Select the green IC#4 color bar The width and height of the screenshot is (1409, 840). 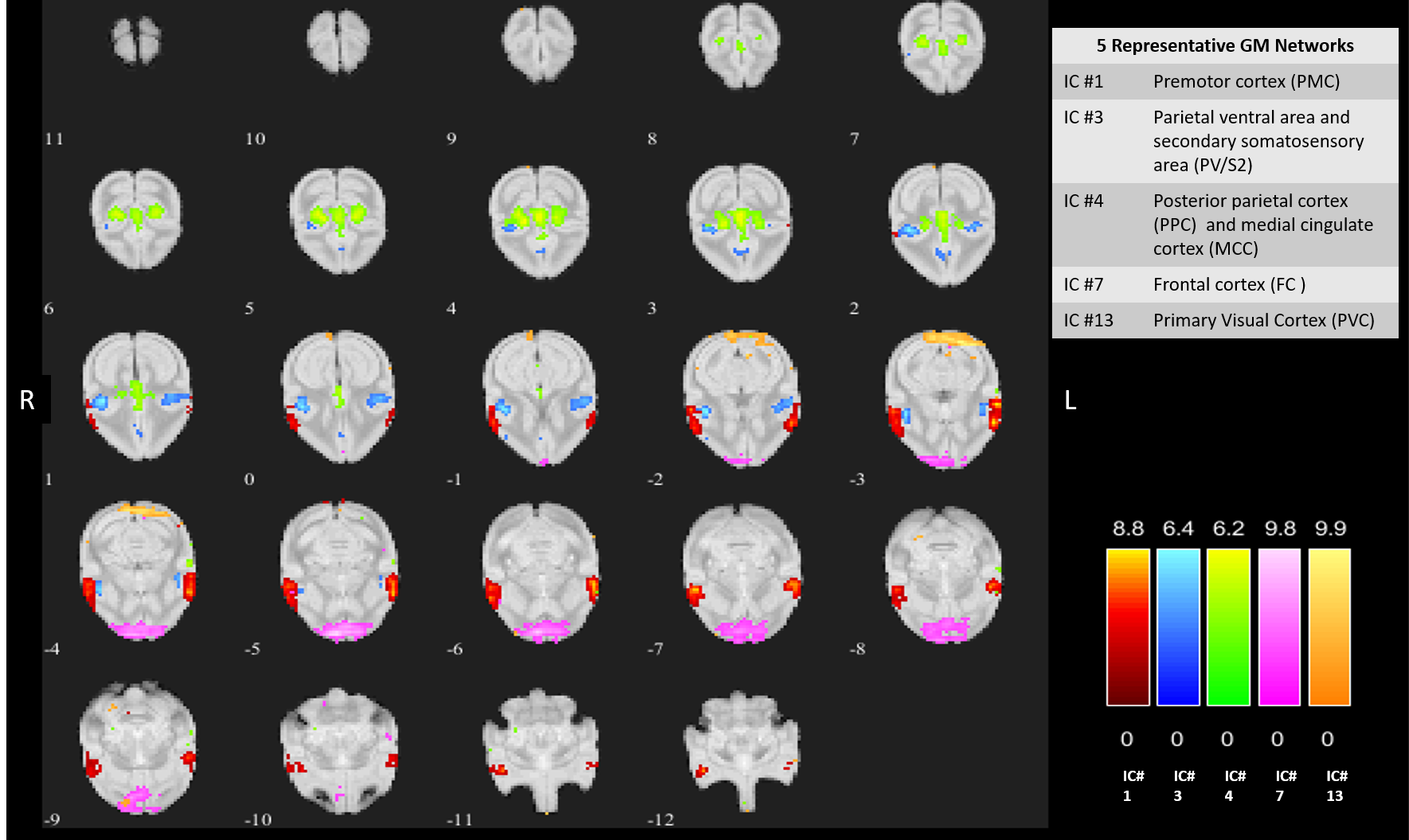point(1228,627)
